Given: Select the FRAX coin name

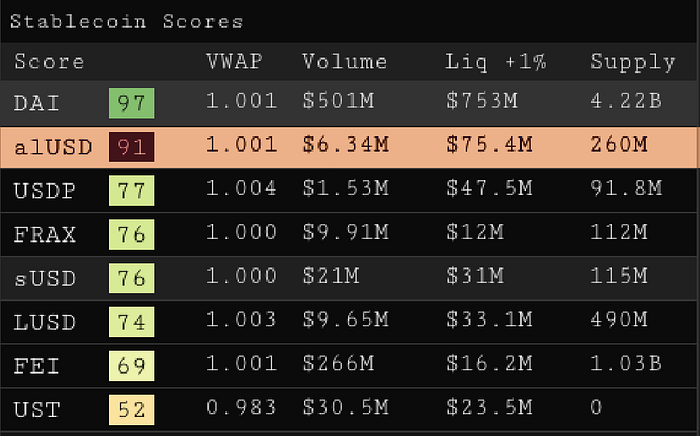Looking at the screenshot, I should click(45, 234).
